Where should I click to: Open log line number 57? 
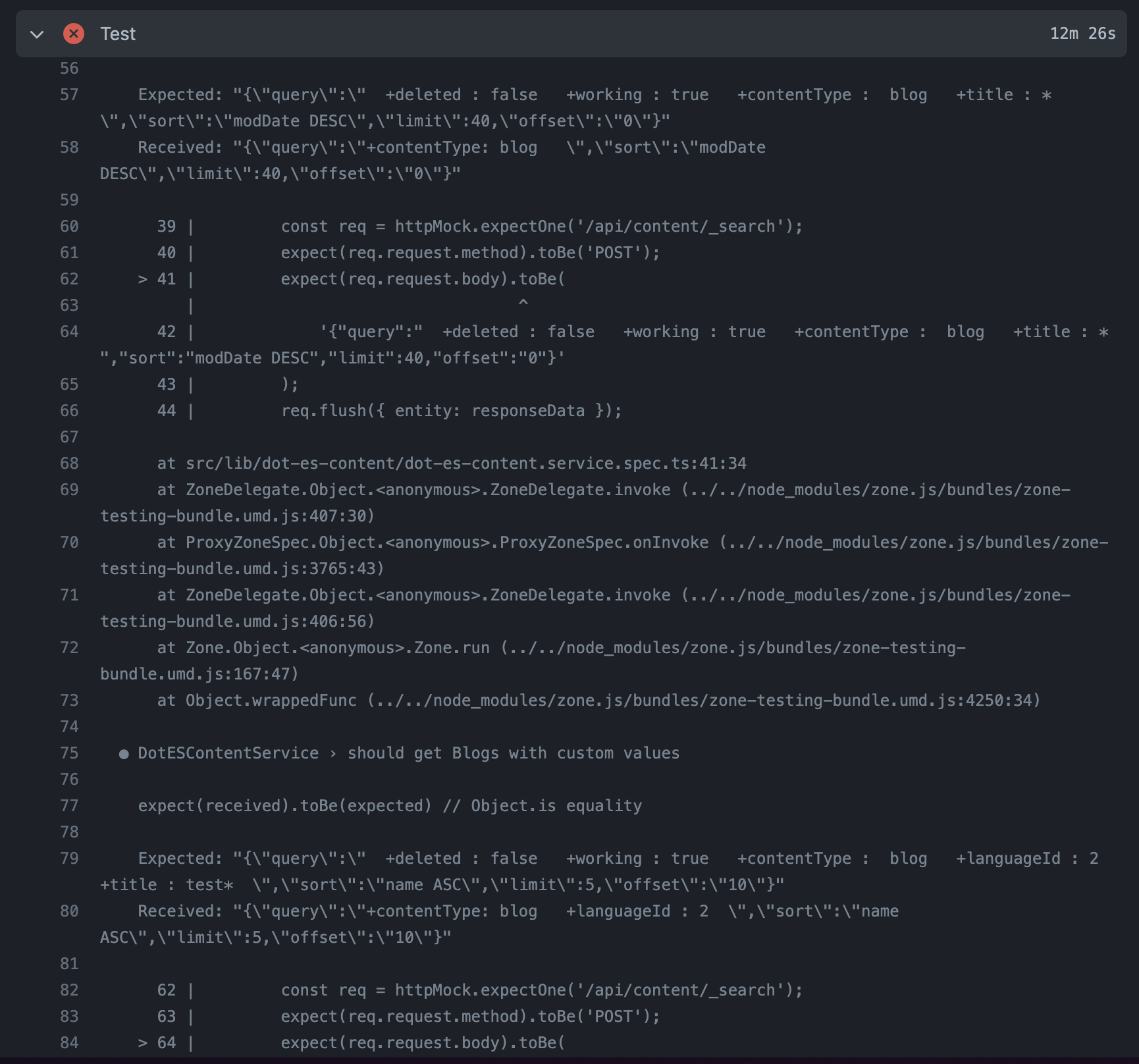tap(69, 95)
